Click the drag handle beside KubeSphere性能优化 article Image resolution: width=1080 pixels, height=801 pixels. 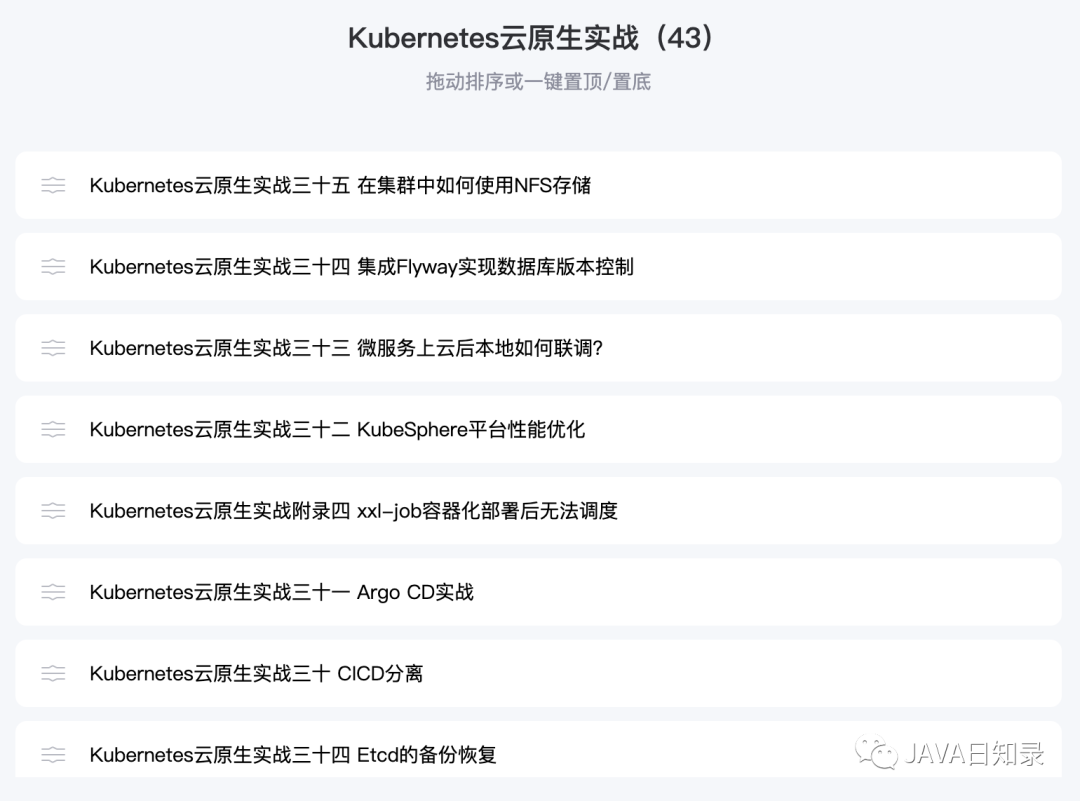[x=53, y=429]
